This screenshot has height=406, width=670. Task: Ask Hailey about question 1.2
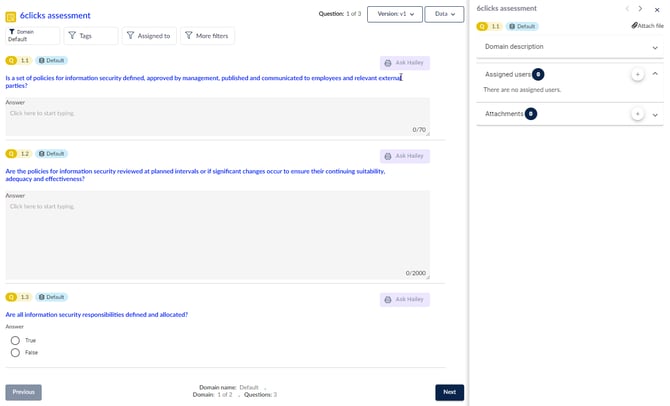coord(404,156)
